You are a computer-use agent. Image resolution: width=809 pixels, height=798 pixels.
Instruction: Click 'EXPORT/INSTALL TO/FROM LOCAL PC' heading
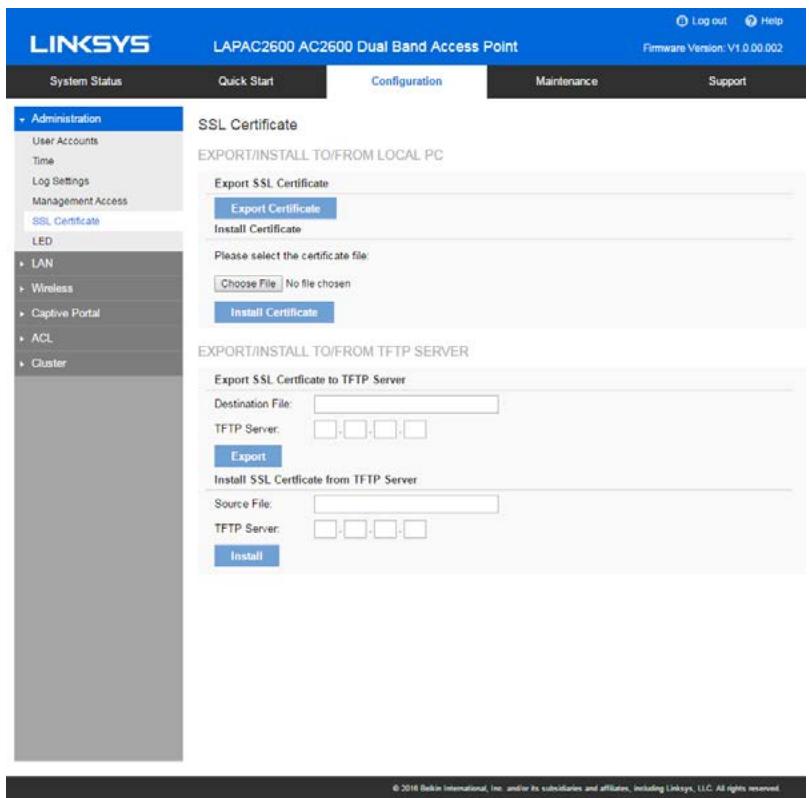coord(320,155)
